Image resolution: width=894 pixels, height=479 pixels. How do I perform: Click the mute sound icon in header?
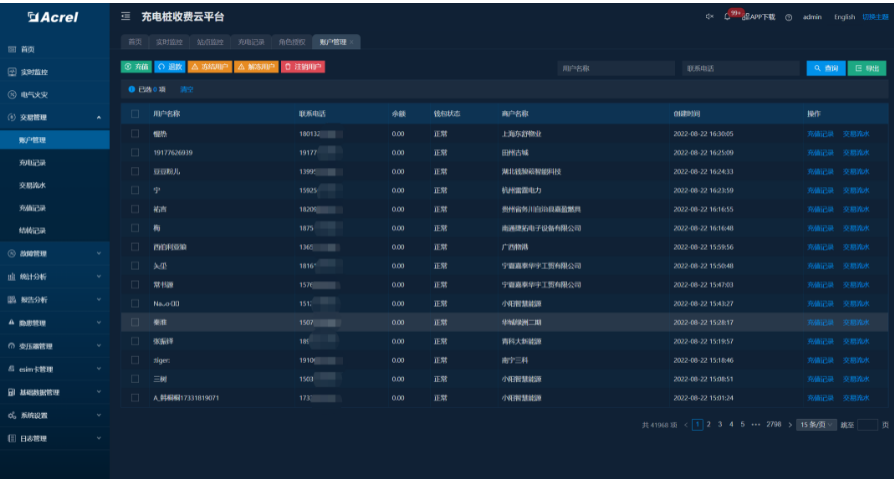coord(709,17)
